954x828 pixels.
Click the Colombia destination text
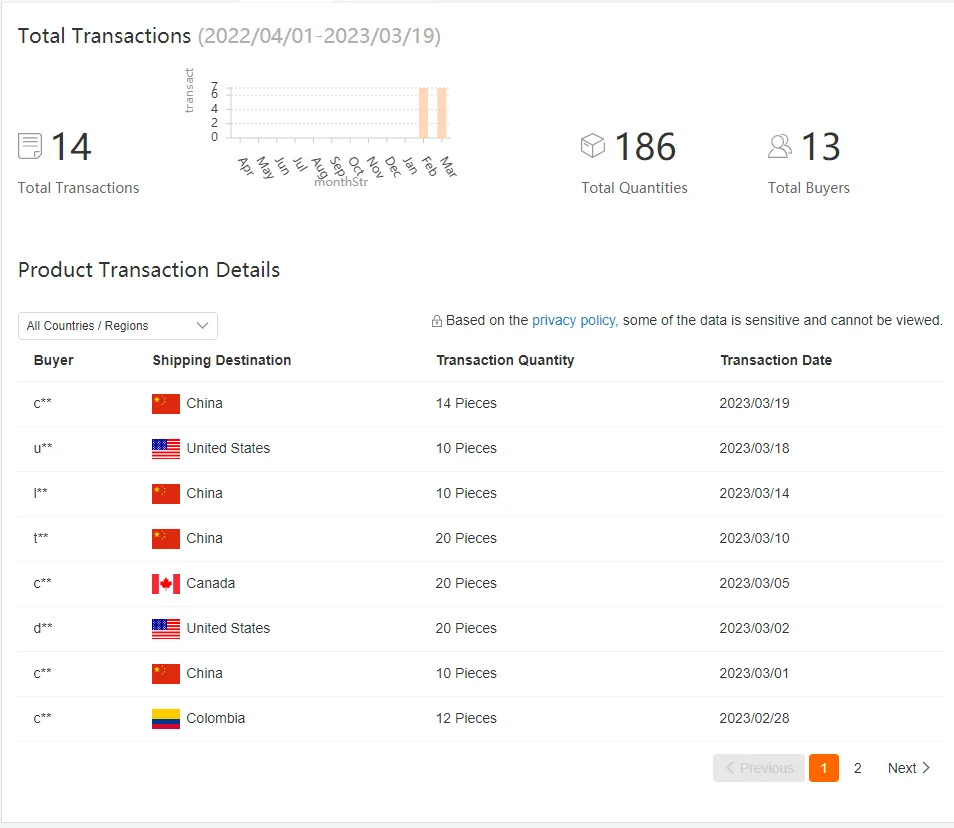tap(215, 718)
